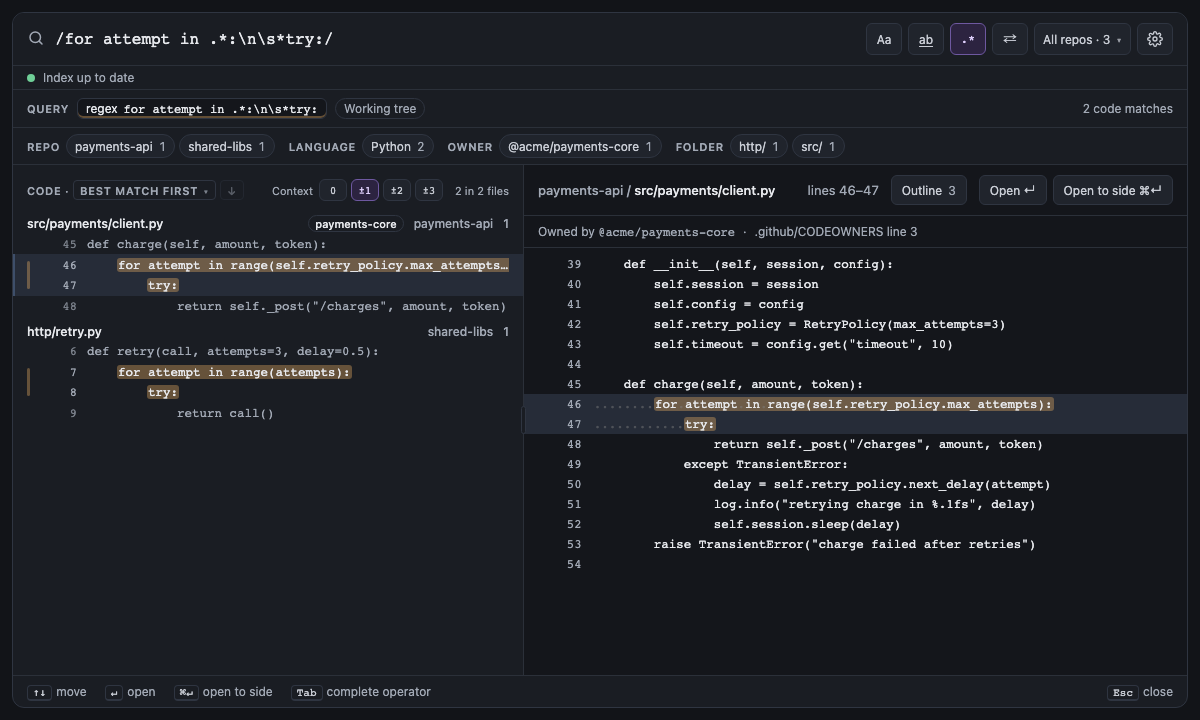The width and height of the screenshot is (1200, 720).
Task: Set context lines to ±2
Action: pyautogui.click(x=397, y=191)
